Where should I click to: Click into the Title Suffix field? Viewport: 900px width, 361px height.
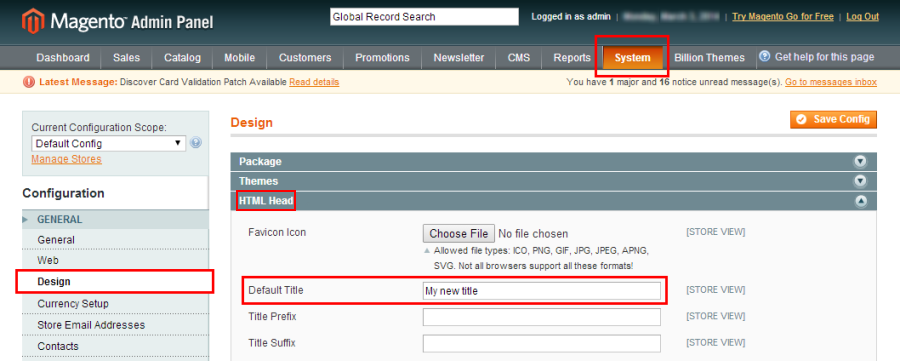542,343
